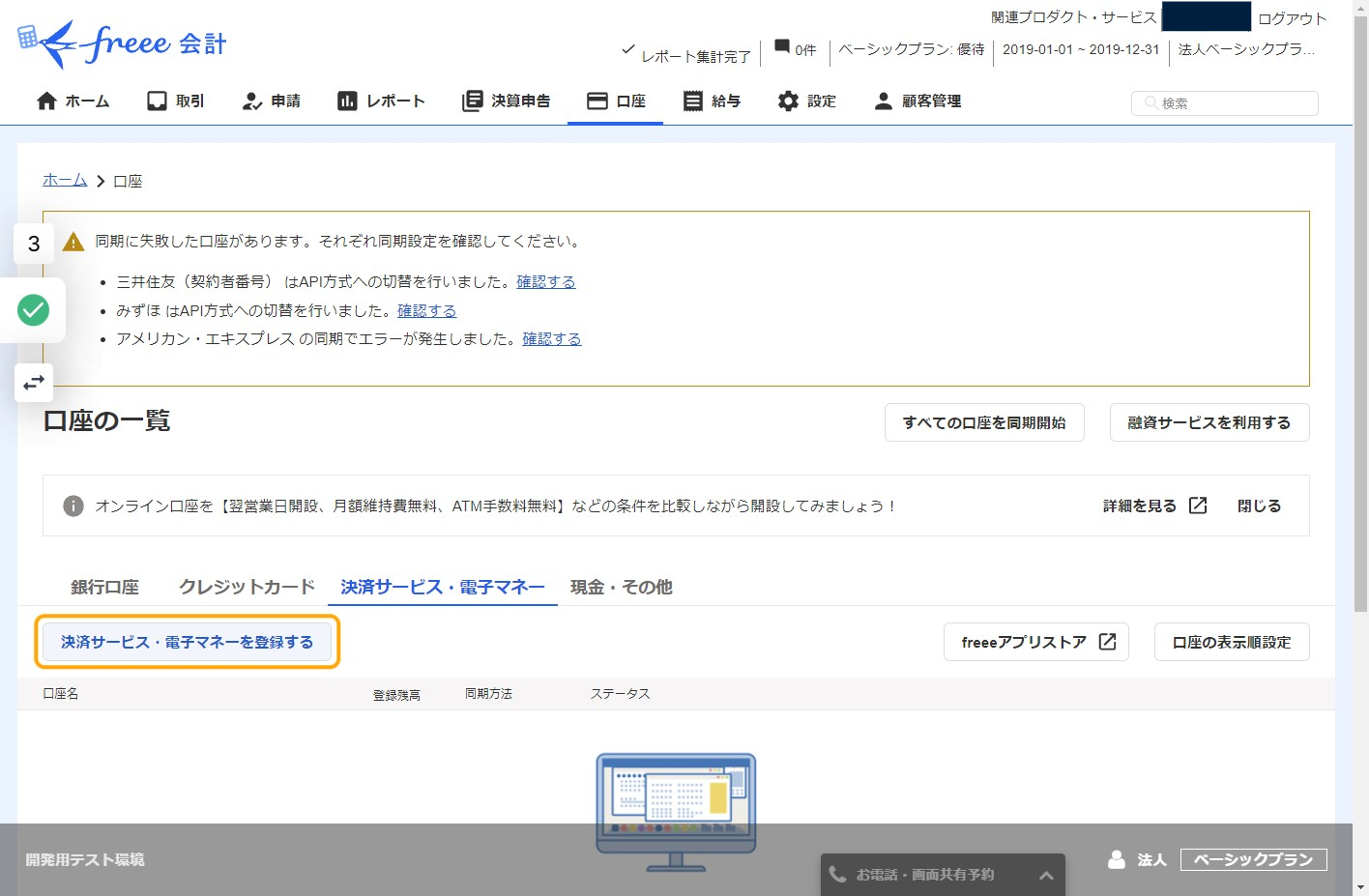This screenshot has height=896, width=1369.
Task: Click the 顧客管理 person icon
Action: click(x=883, y=101)
